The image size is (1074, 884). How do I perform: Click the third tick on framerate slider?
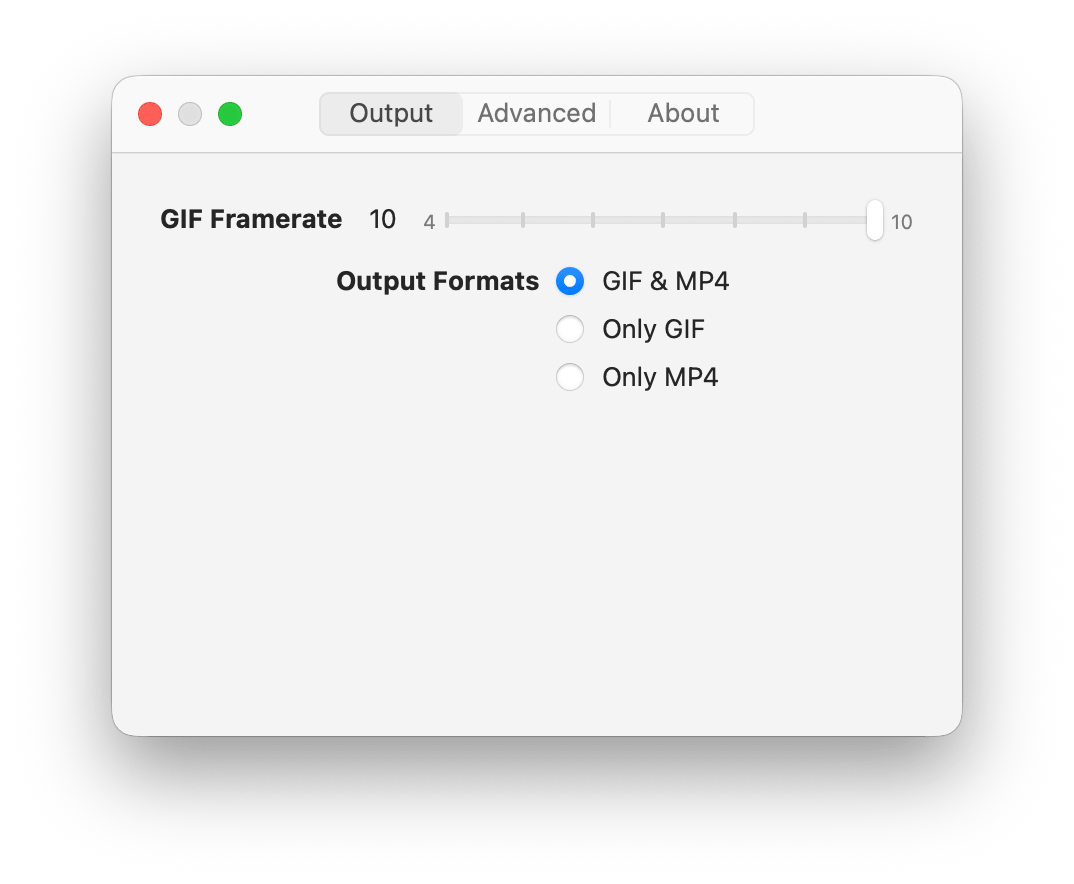pyautogui.click(x=593, y=220)
